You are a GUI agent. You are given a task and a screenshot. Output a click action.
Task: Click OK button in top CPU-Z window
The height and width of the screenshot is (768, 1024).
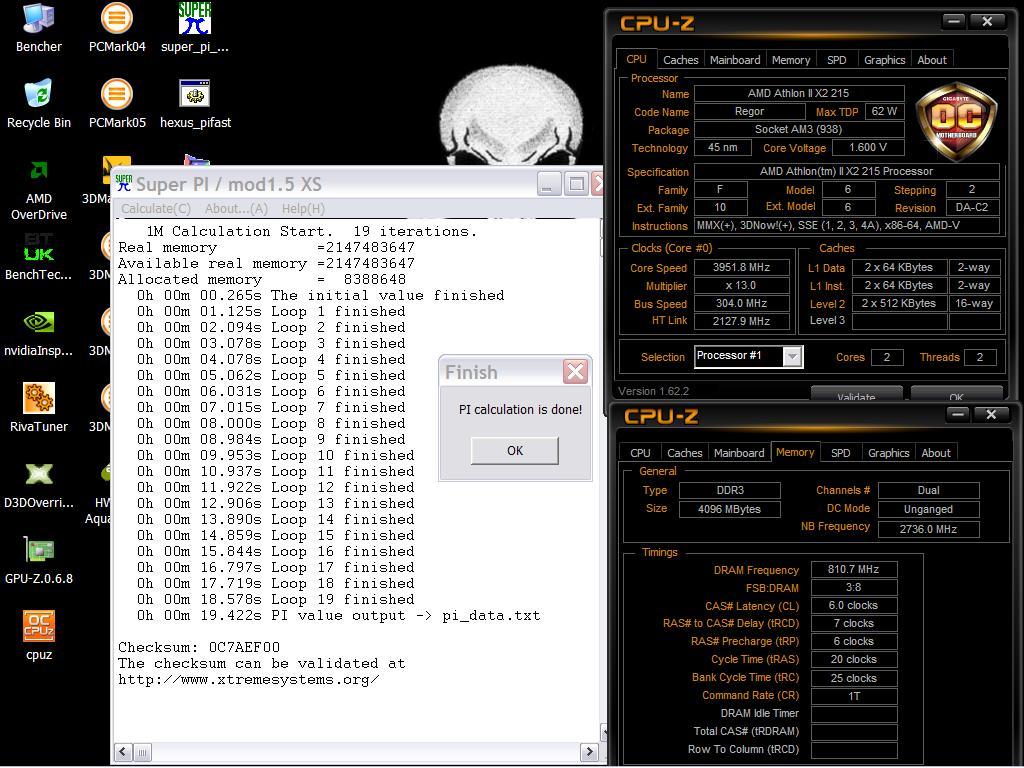tap(956, 394)
